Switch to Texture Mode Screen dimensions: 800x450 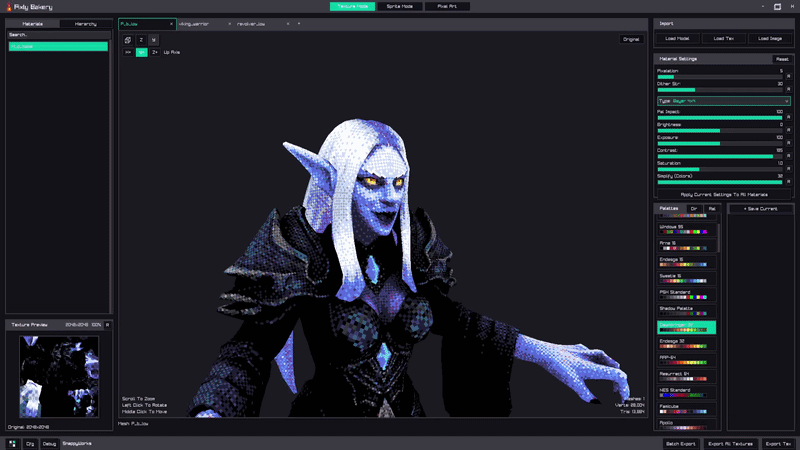[x=353, y=6]
